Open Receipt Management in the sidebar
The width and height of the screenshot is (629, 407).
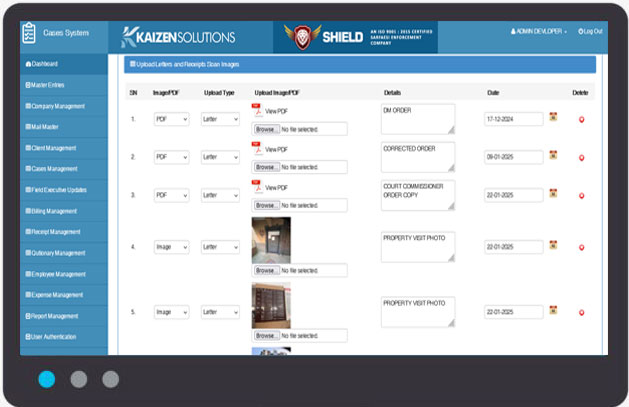64,232
